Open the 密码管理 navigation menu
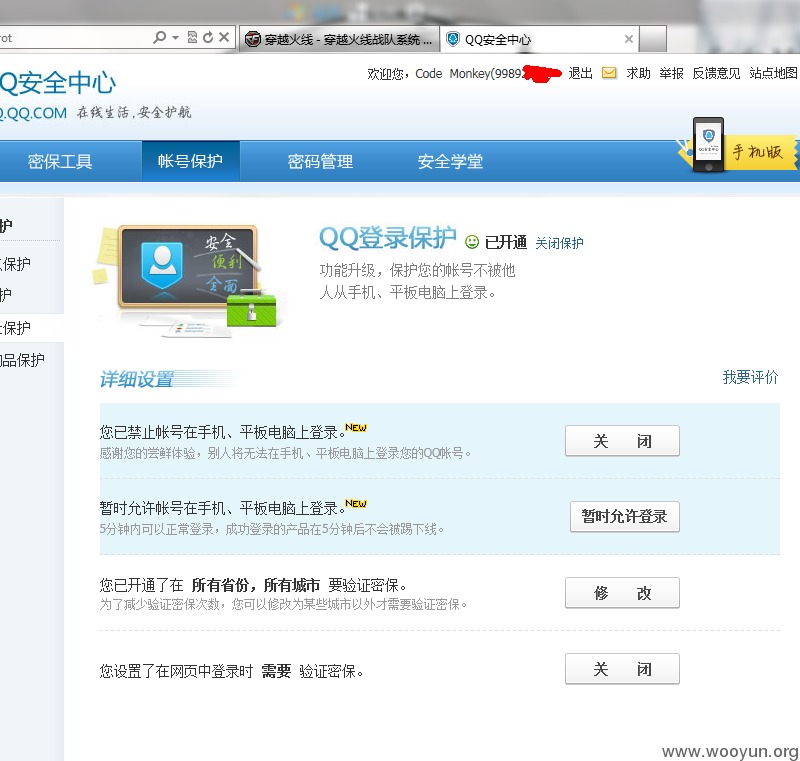 click(320, 162)
